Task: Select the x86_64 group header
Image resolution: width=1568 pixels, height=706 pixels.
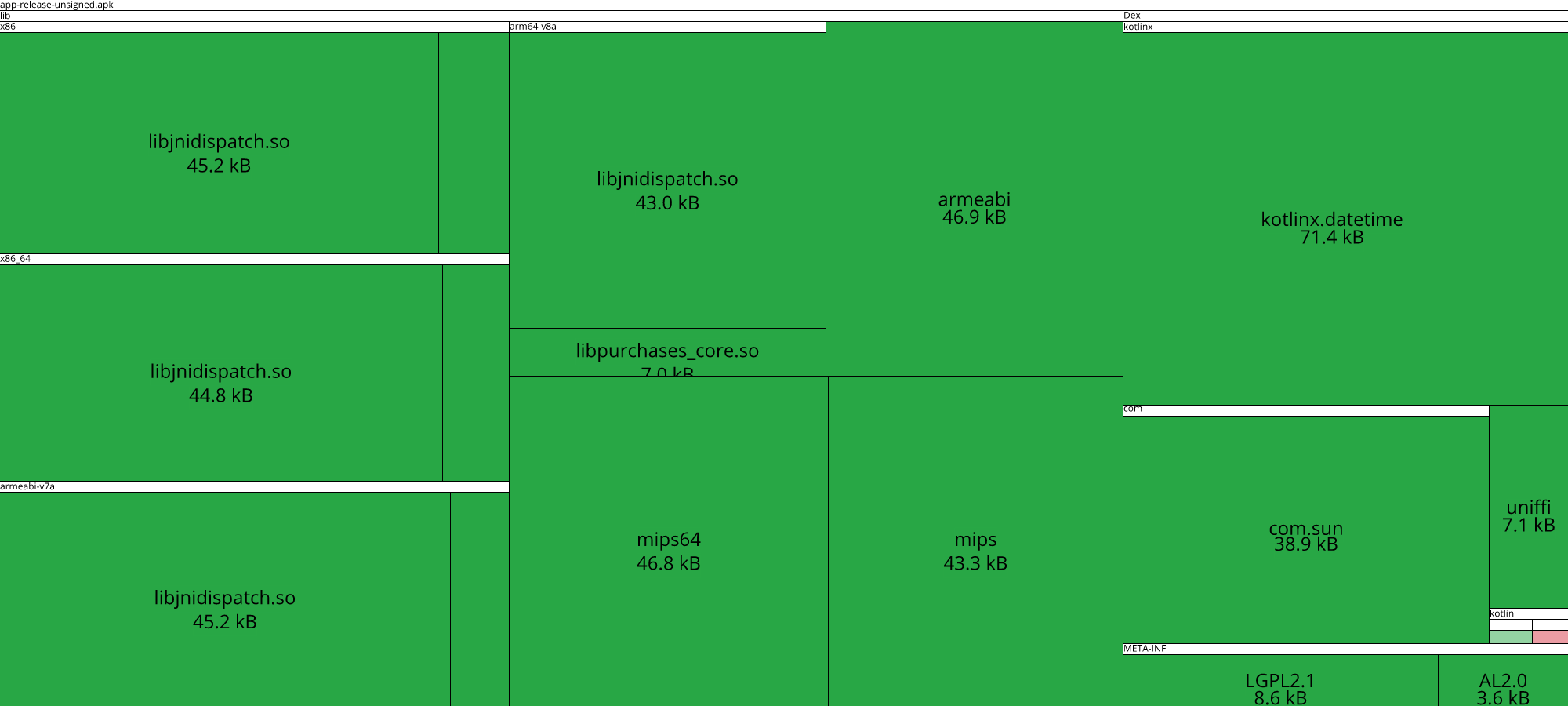Action: coord(254,259)
